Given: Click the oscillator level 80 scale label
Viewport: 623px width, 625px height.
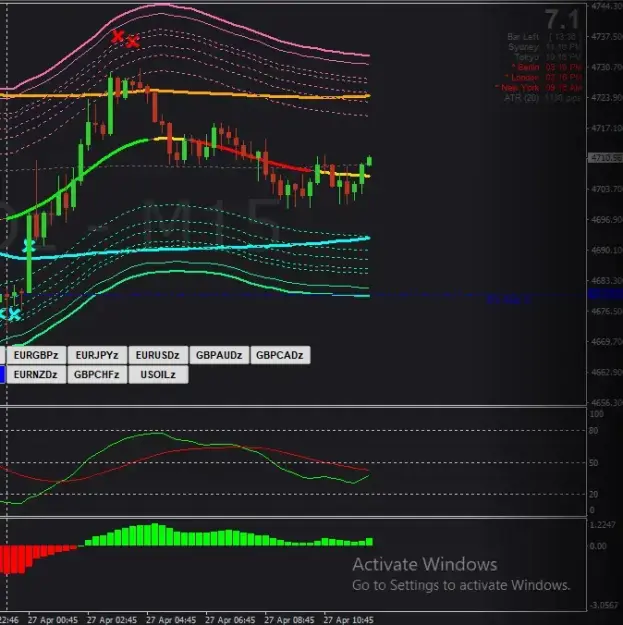Looking at the screenshot, I should (594, 431).
